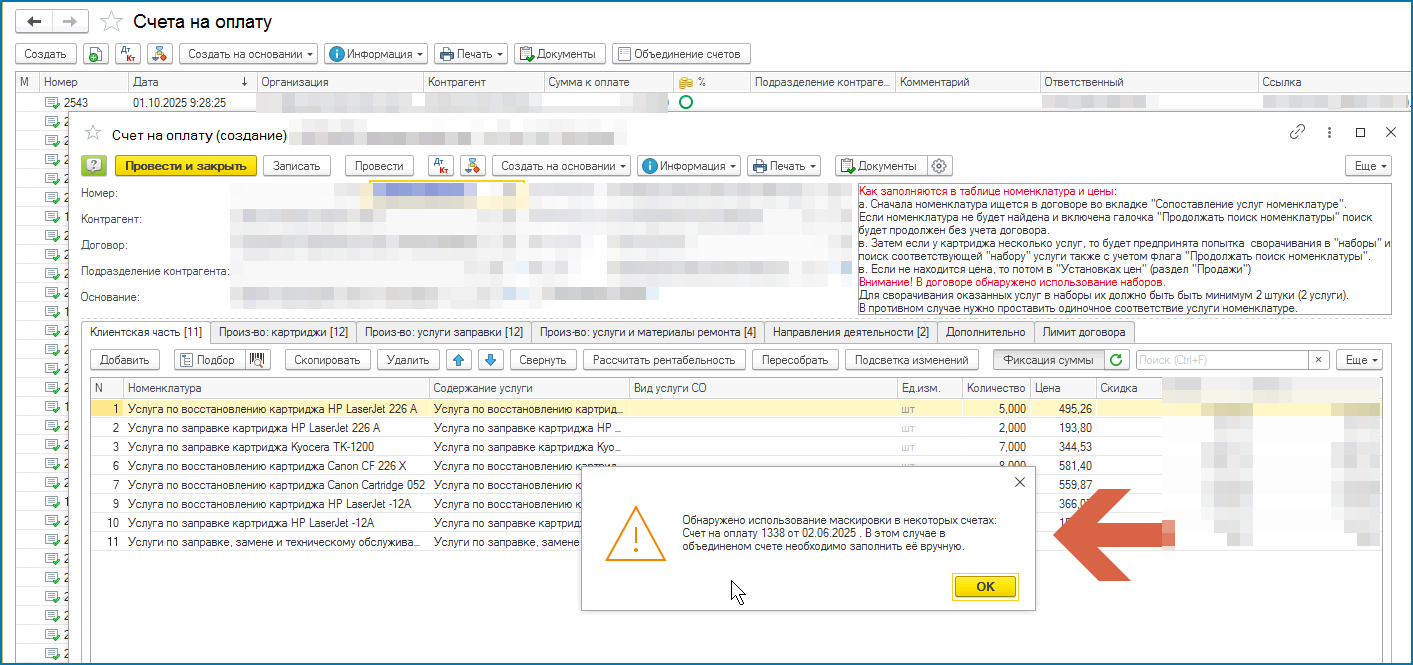Click the Провести и закрыть button
Viewport: 1413px width, 665px height.
(x=186, y=166)
